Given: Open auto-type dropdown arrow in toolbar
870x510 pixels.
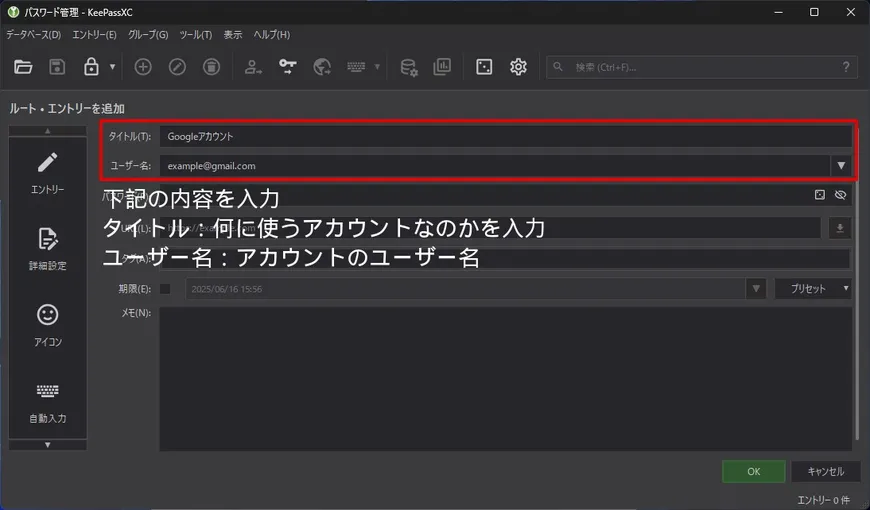Looking at the screenshot, I should [x=377, y=67].
